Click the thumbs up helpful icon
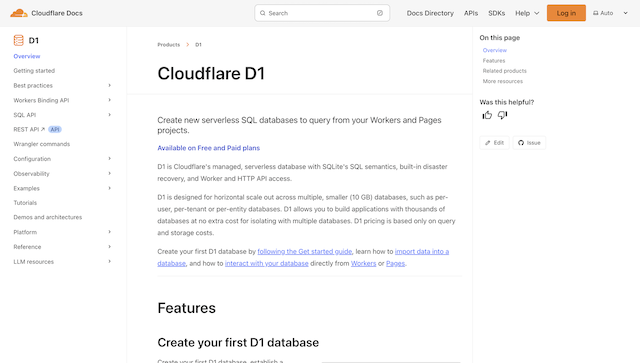640x363 pixels. coord(487,115)
